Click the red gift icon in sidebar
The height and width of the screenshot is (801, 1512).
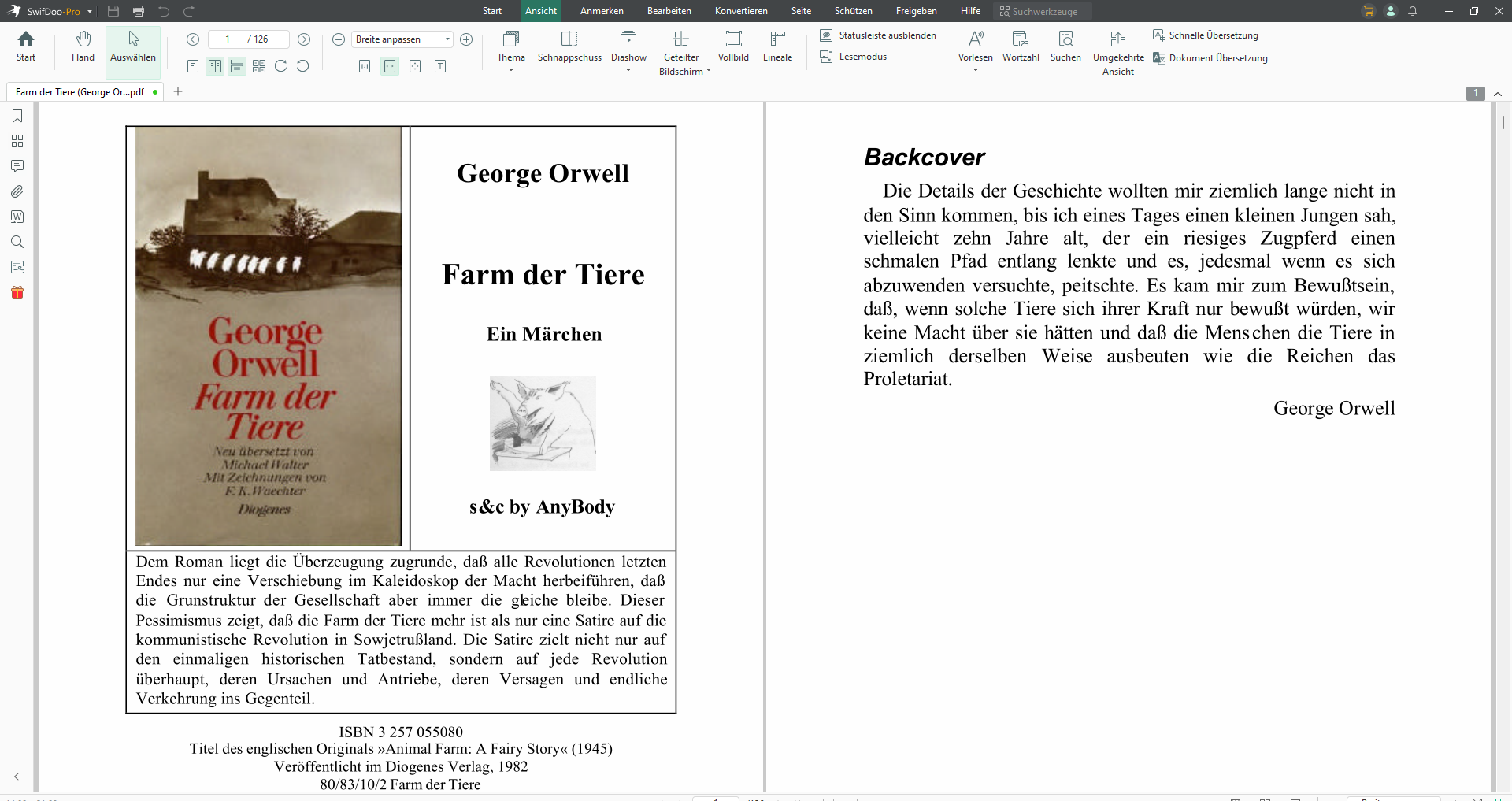tap(17, 292)
